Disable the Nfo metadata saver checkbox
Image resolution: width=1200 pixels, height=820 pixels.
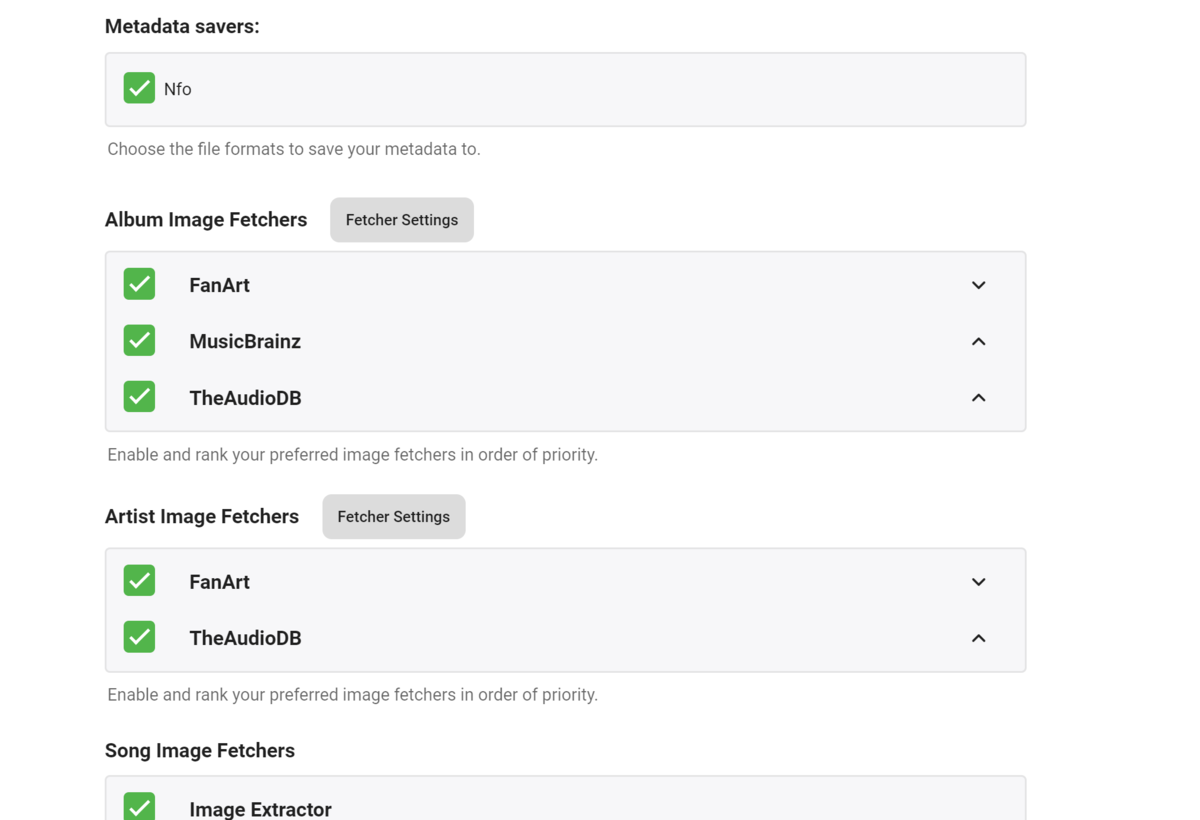point(139,87)
